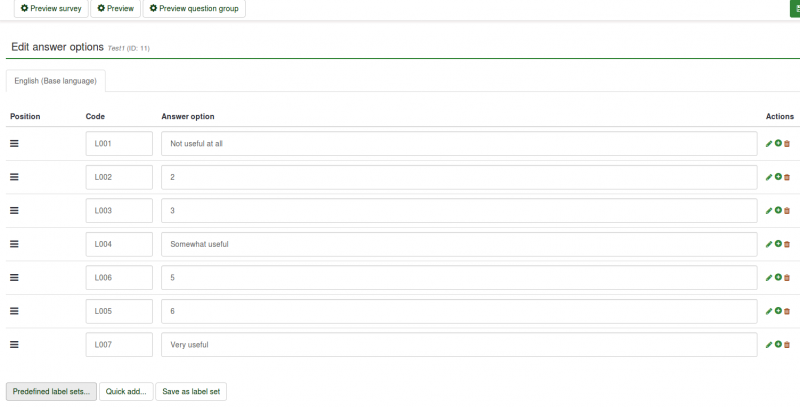800x407 pixels.
Task: Open the English (Base language) tab
Action: pos(56,80)
